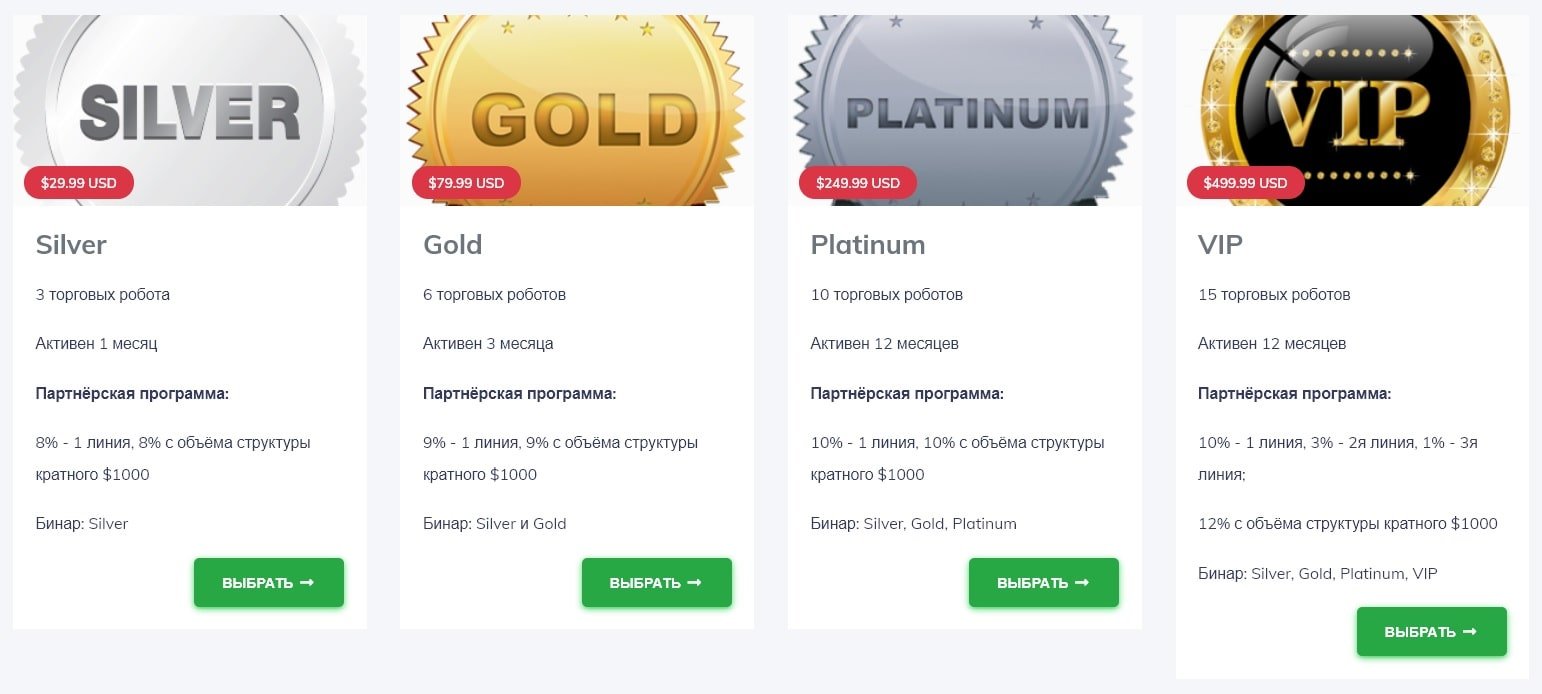
Task: Open the Platinum plan title
Action: pos(868,245)
